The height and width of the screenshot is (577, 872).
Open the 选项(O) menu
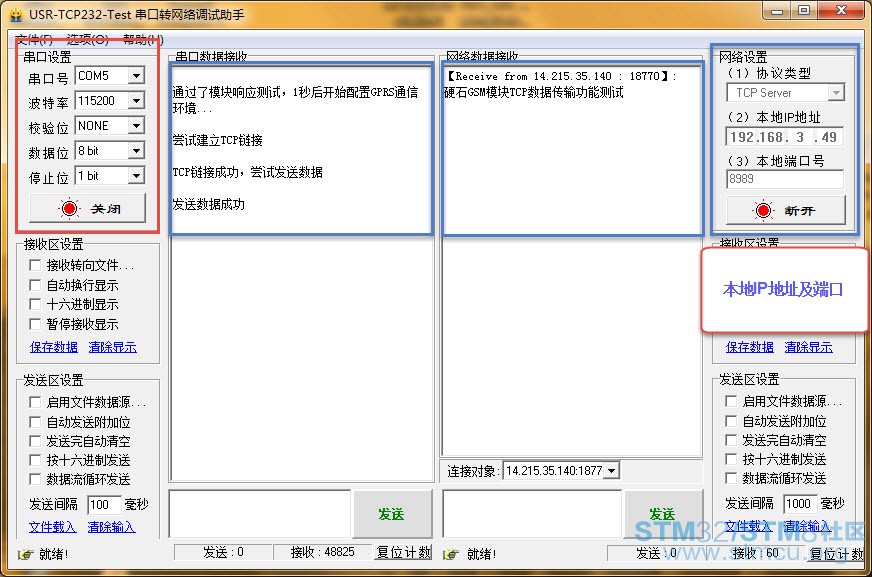88,39
